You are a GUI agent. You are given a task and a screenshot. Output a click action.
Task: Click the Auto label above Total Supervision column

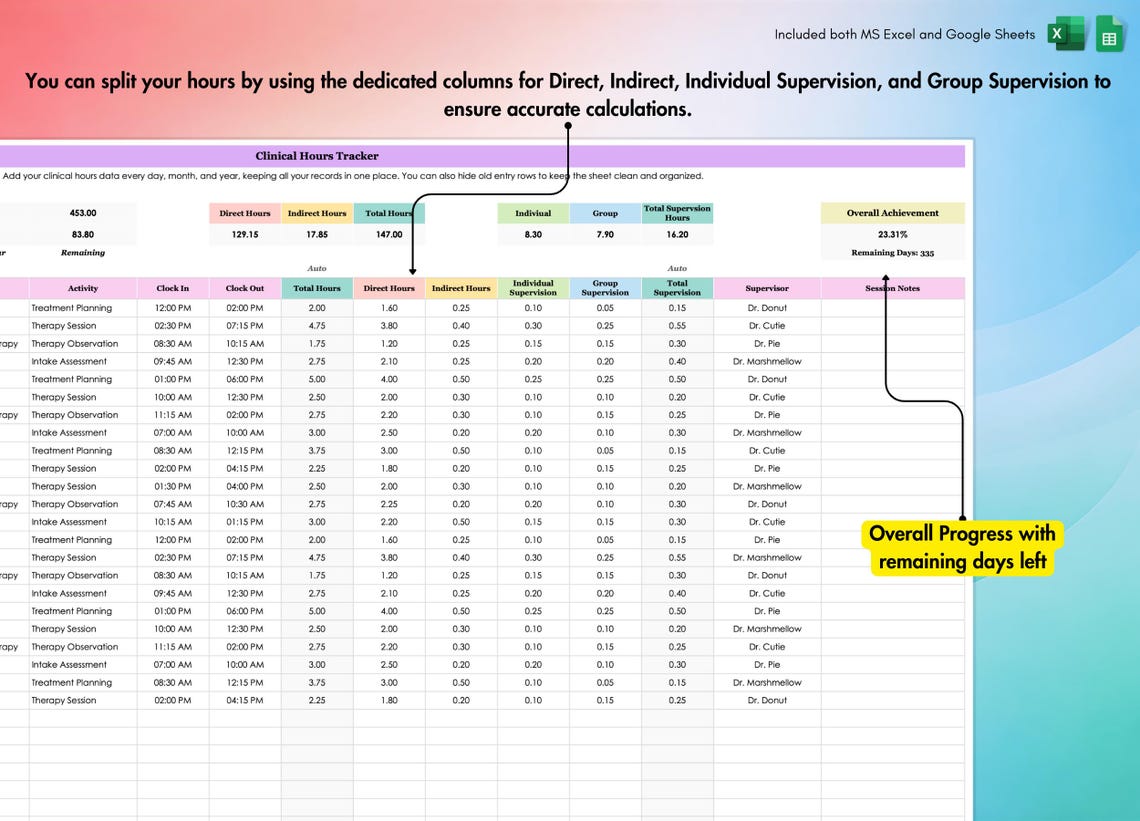point(677,268)
